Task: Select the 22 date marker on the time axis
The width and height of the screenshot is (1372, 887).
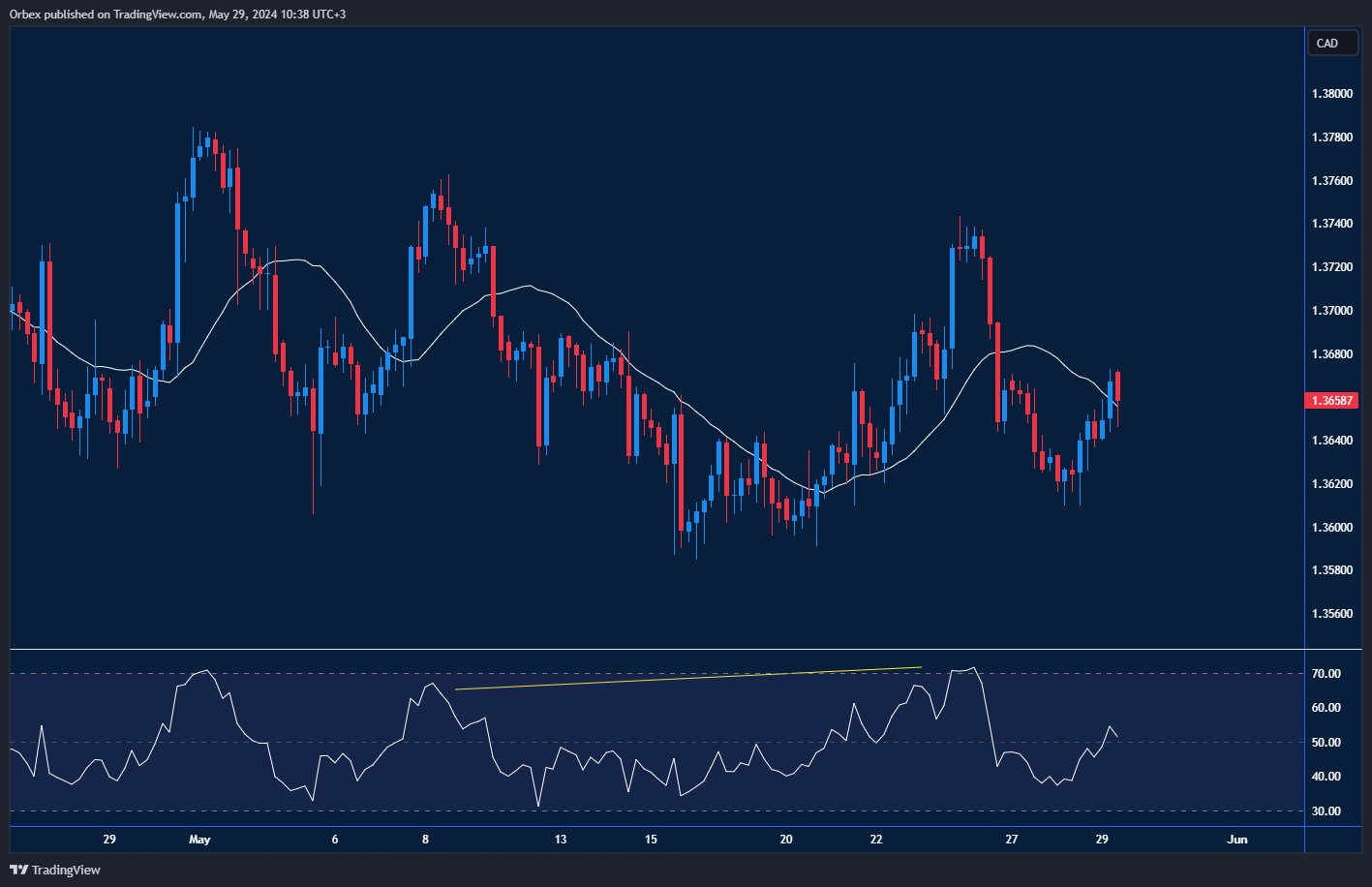Action: click(x=876, y=840)
